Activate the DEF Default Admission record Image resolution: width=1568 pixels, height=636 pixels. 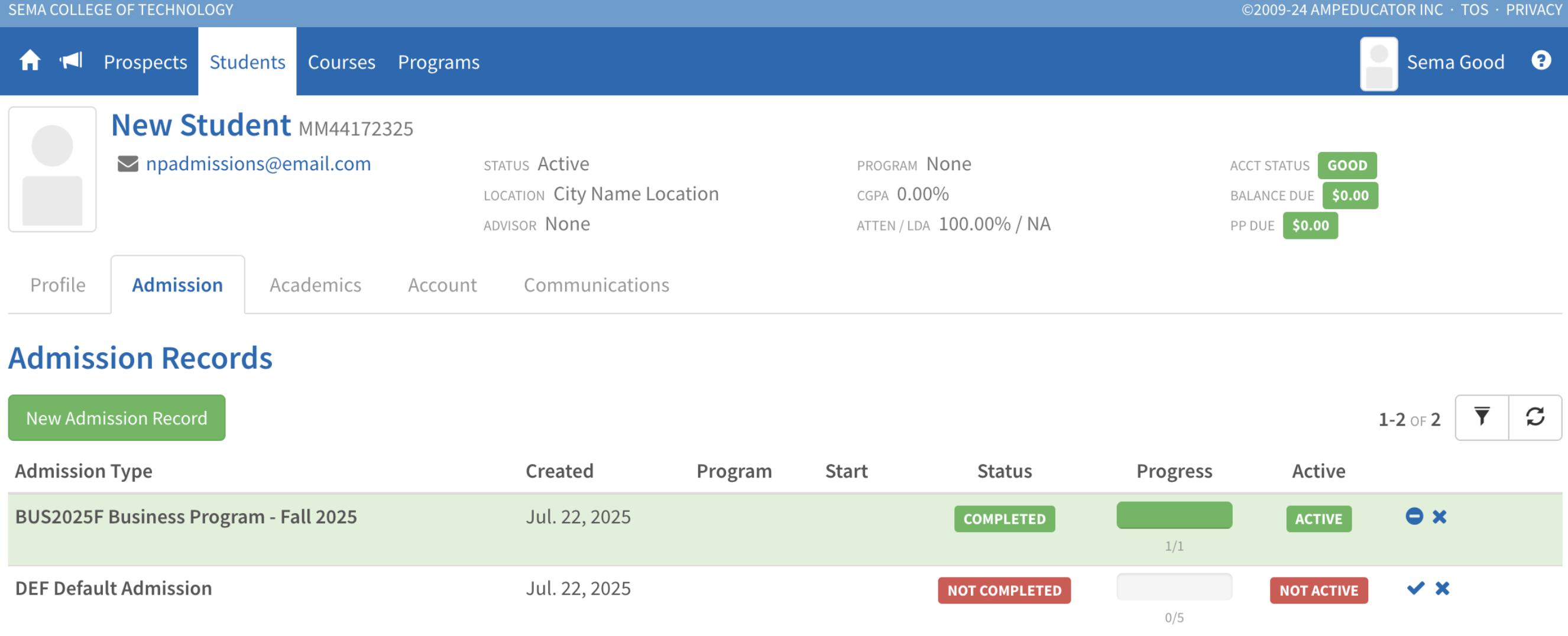pos(1415,589)
